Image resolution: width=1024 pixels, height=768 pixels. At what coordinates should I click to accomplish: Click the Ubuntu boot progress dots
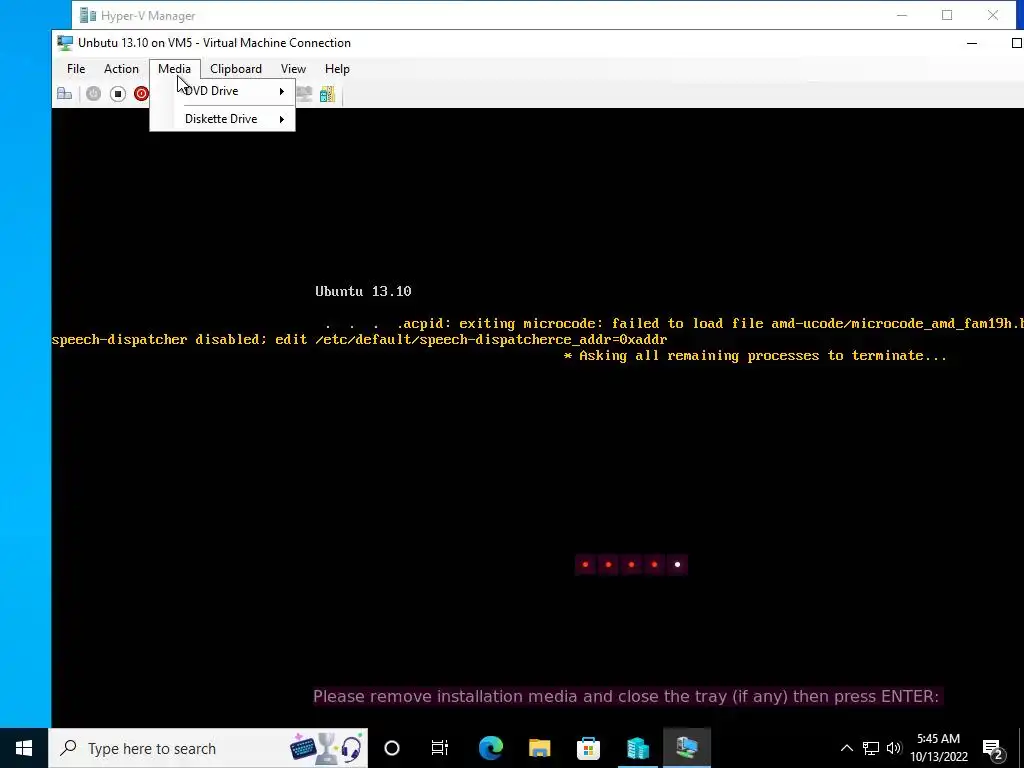(632, 565)
